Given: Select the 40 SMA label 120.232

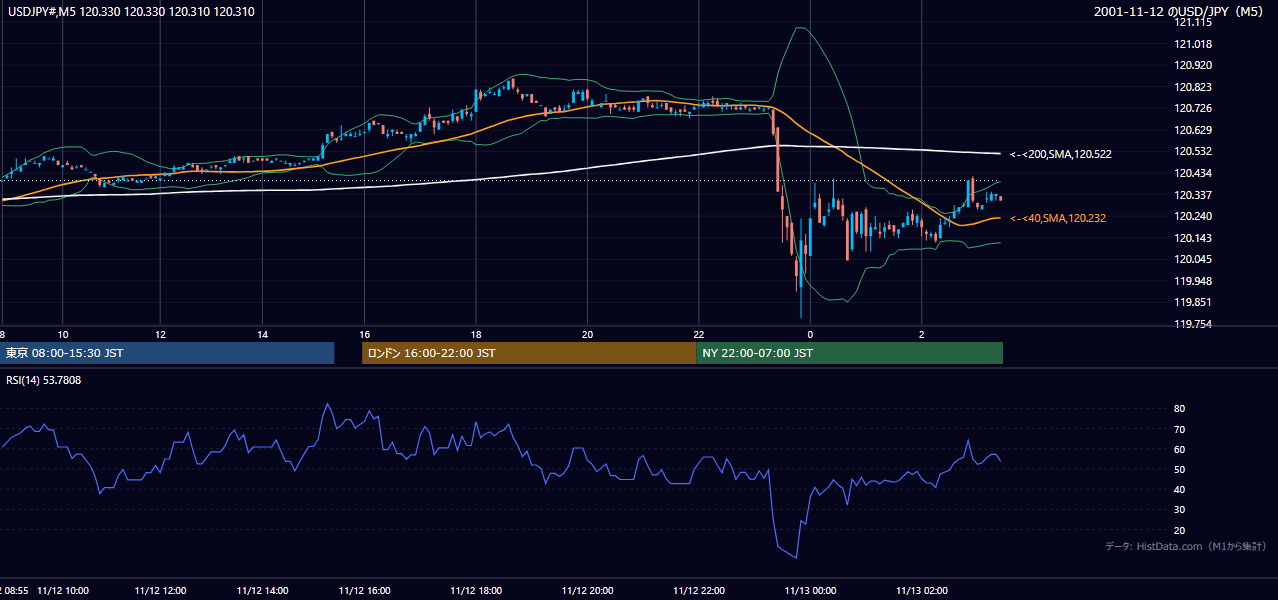Looking at the screenshot, I should point(1058,218).
